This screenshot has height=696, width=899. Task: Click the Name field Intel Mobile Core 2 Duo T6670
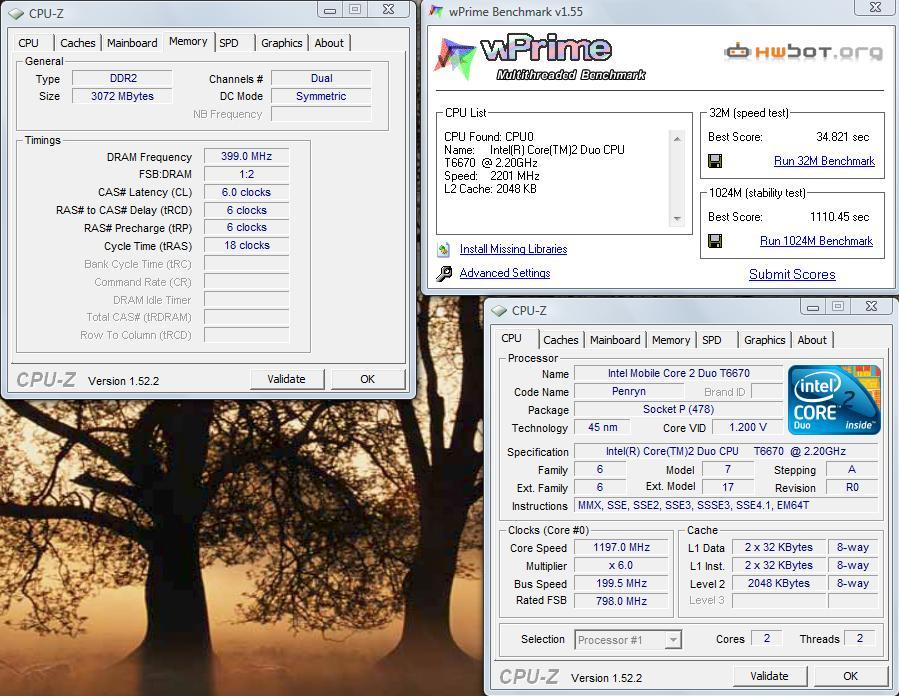pyautogui.click(x=678, y=373)
